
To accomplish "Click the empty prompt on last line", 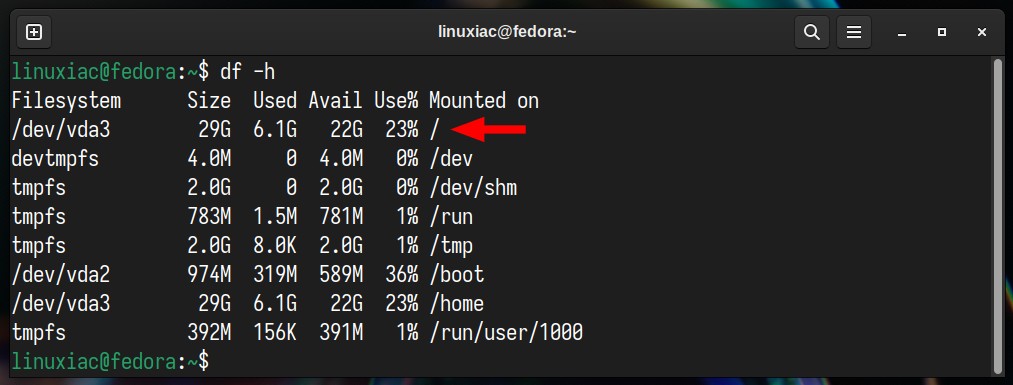I will coord(110,362).
